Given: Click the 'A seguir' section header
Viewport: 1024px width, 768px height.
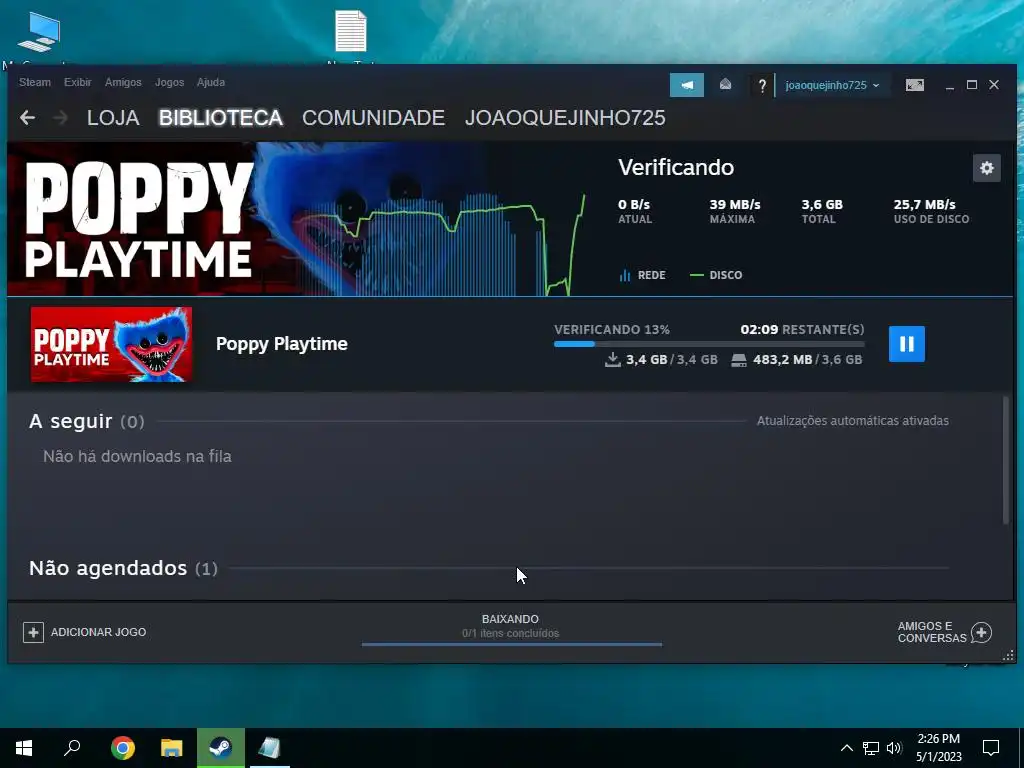Looking at the screenshot, I should 86,421.
